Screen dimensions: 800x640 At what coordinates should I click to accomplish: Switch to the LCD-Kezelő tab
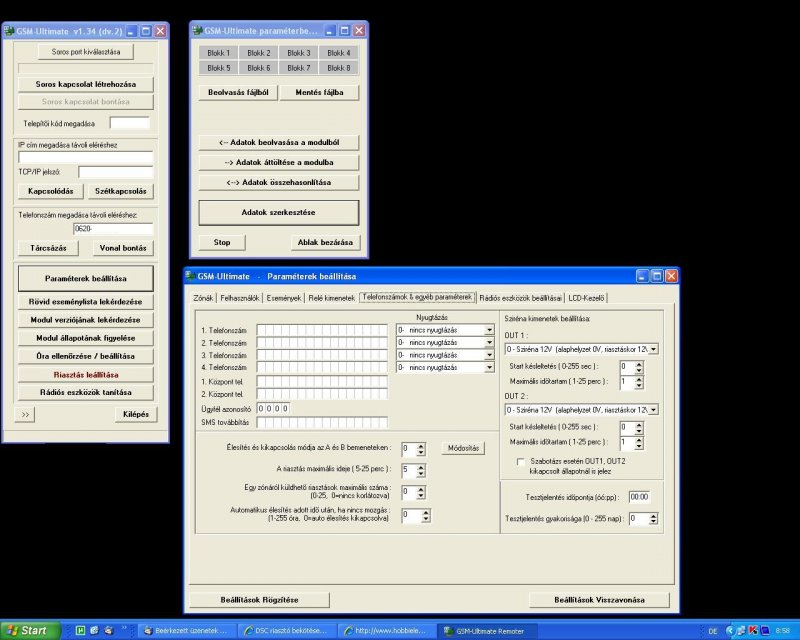point(586,298)
